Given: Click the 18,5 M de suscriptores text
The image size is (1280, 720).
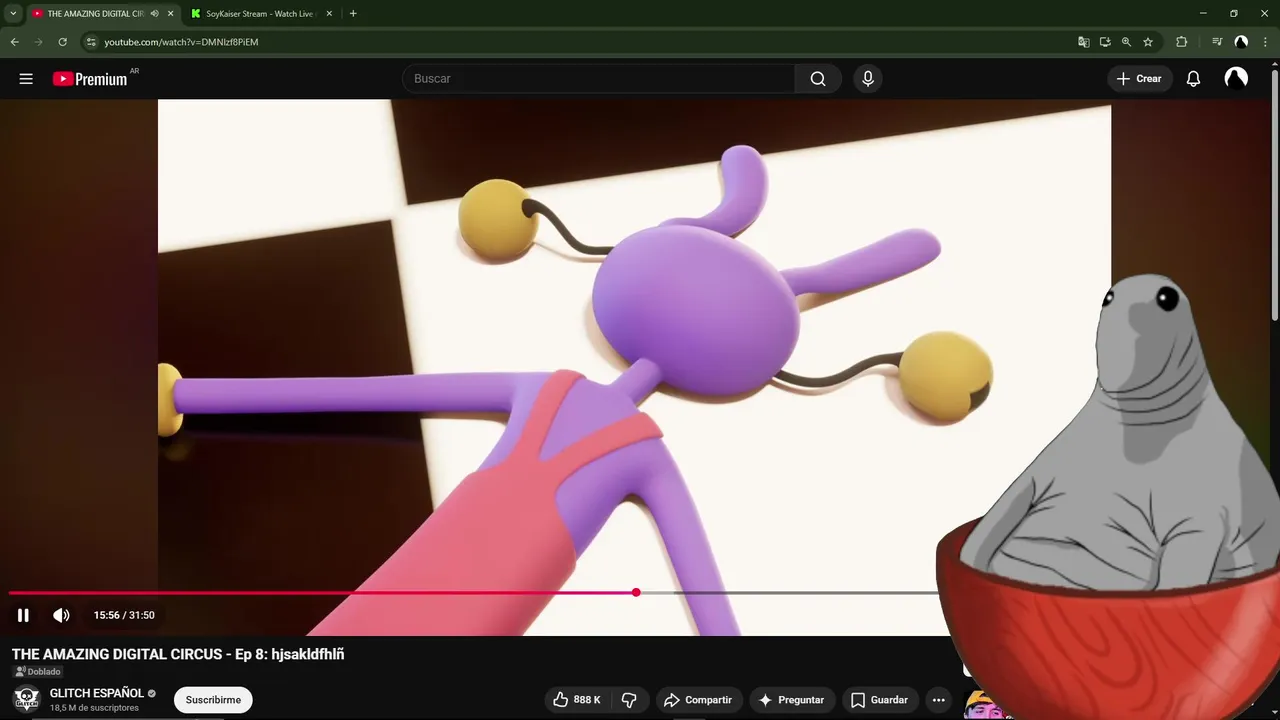Looking at the screenshot, I should (94, 708).
